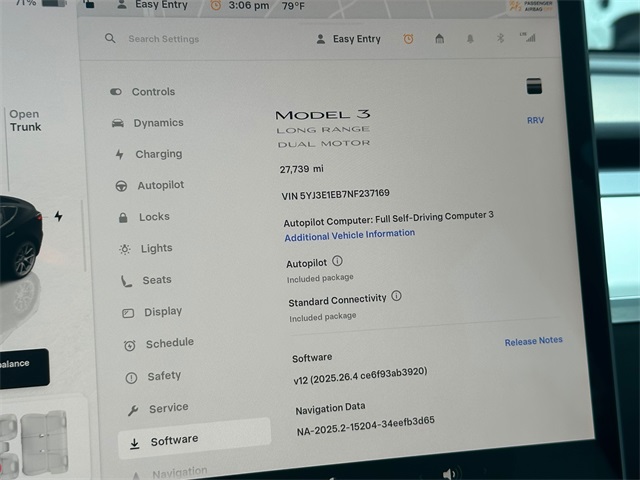This screenshot has height=480, width=640.
Task: Open the Dynamics settings menu
Action: [148, 123]
